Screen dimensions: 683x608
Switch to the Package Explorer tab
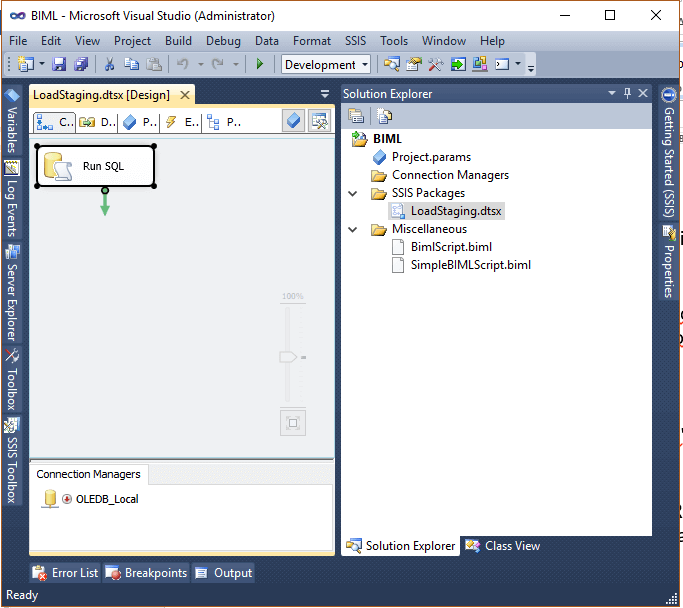[x=224, y=122]
